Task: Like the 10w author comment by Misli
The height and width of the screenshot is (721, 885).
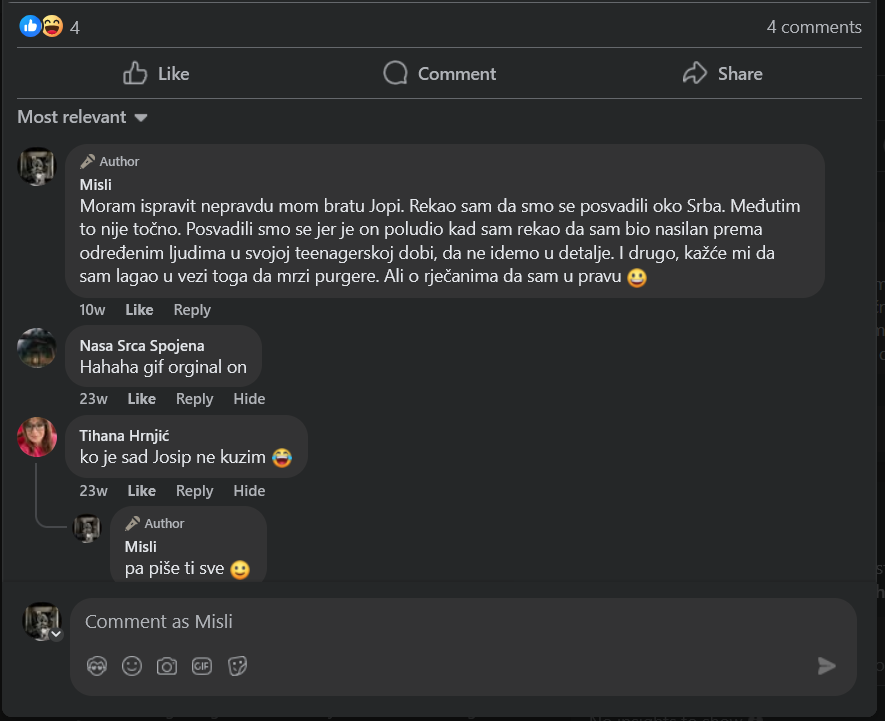Action: tap(139, 309)
